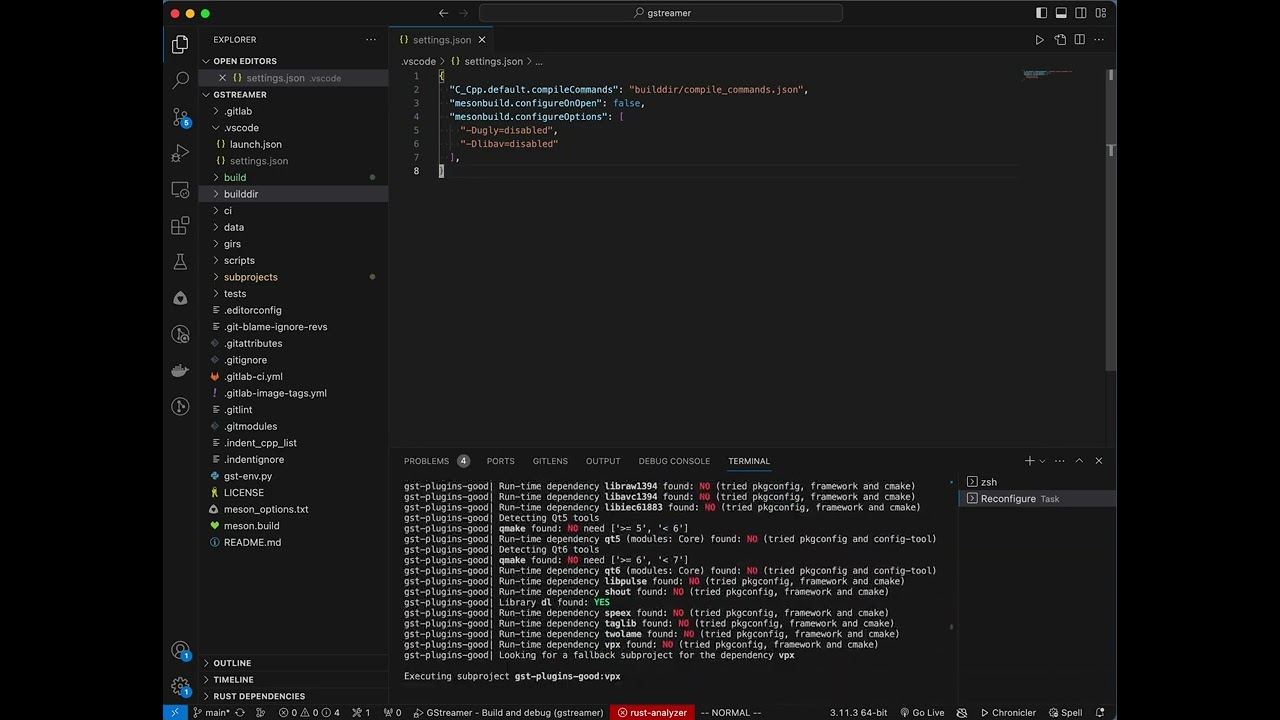Switch to the Ports panel tab
Screen dimensions: 1280x720
click(500, 461)
